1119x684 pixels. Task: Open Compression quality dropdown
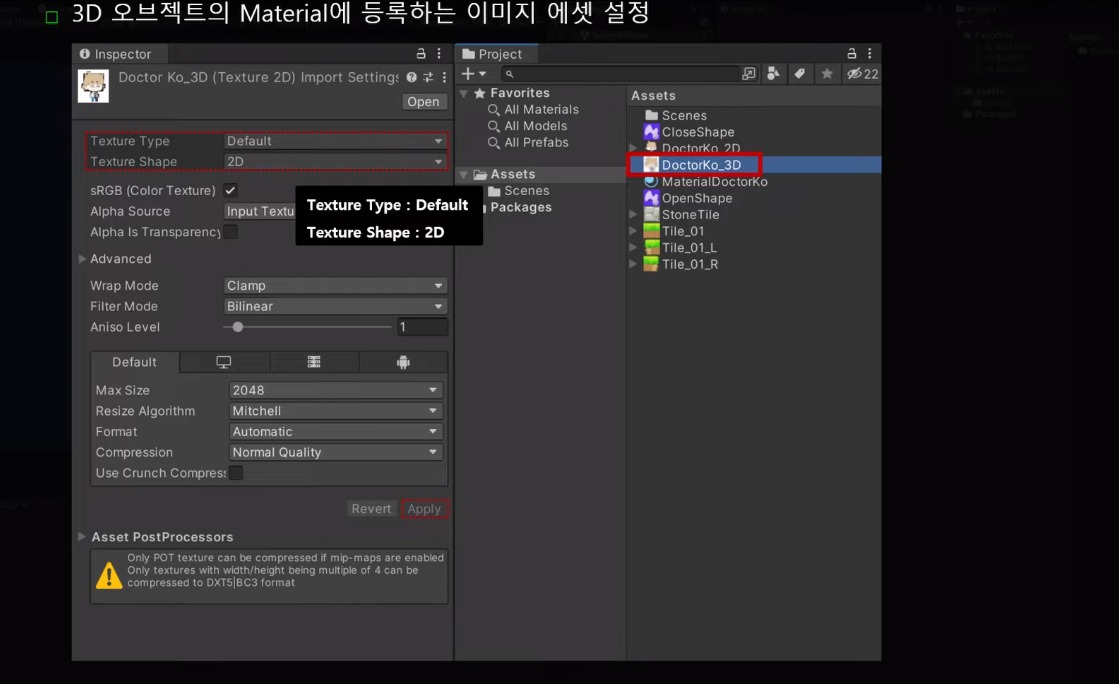[335, 453]
